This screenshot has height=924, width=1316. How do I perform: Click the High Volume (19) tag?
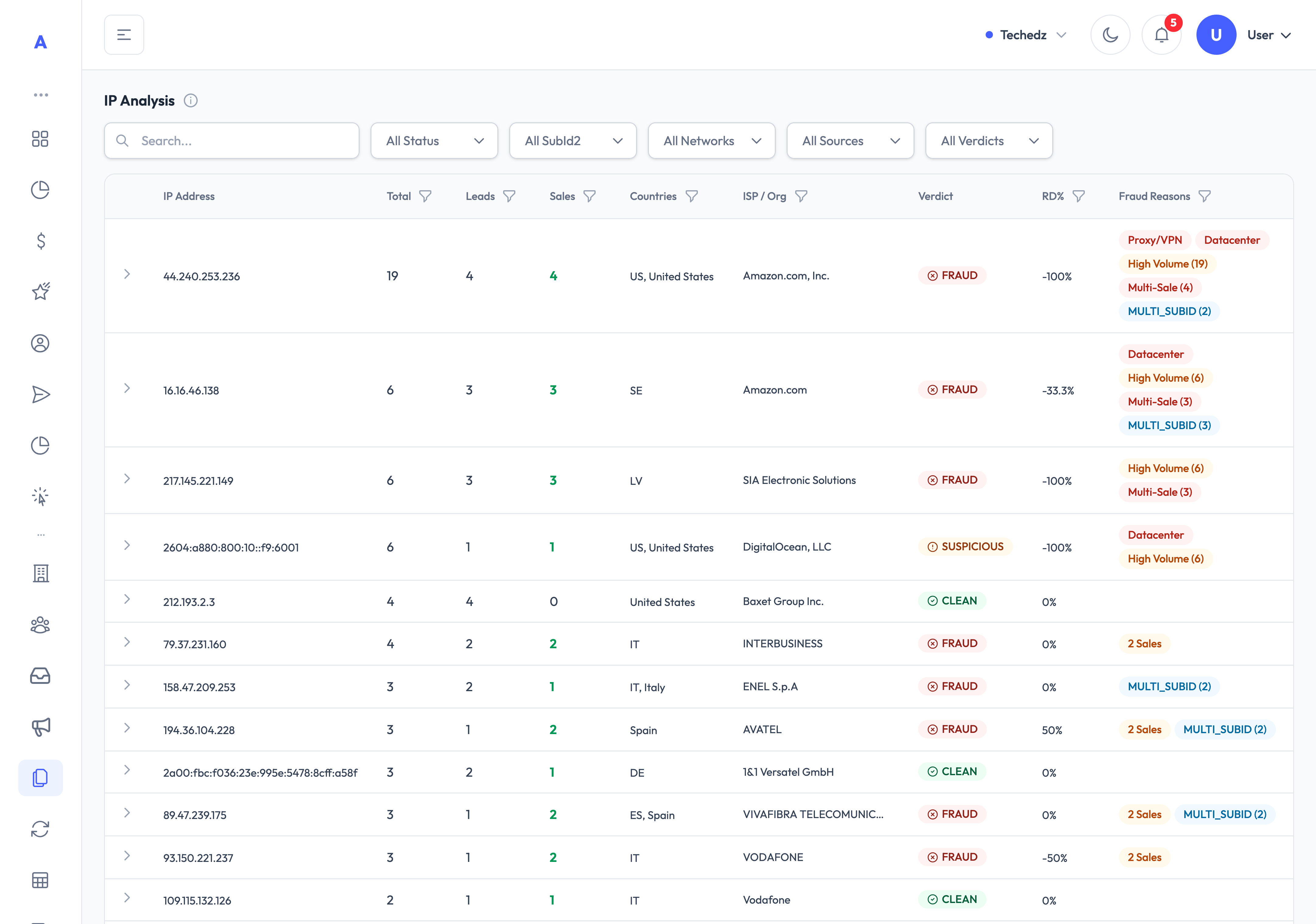(x=1168, y=264)
